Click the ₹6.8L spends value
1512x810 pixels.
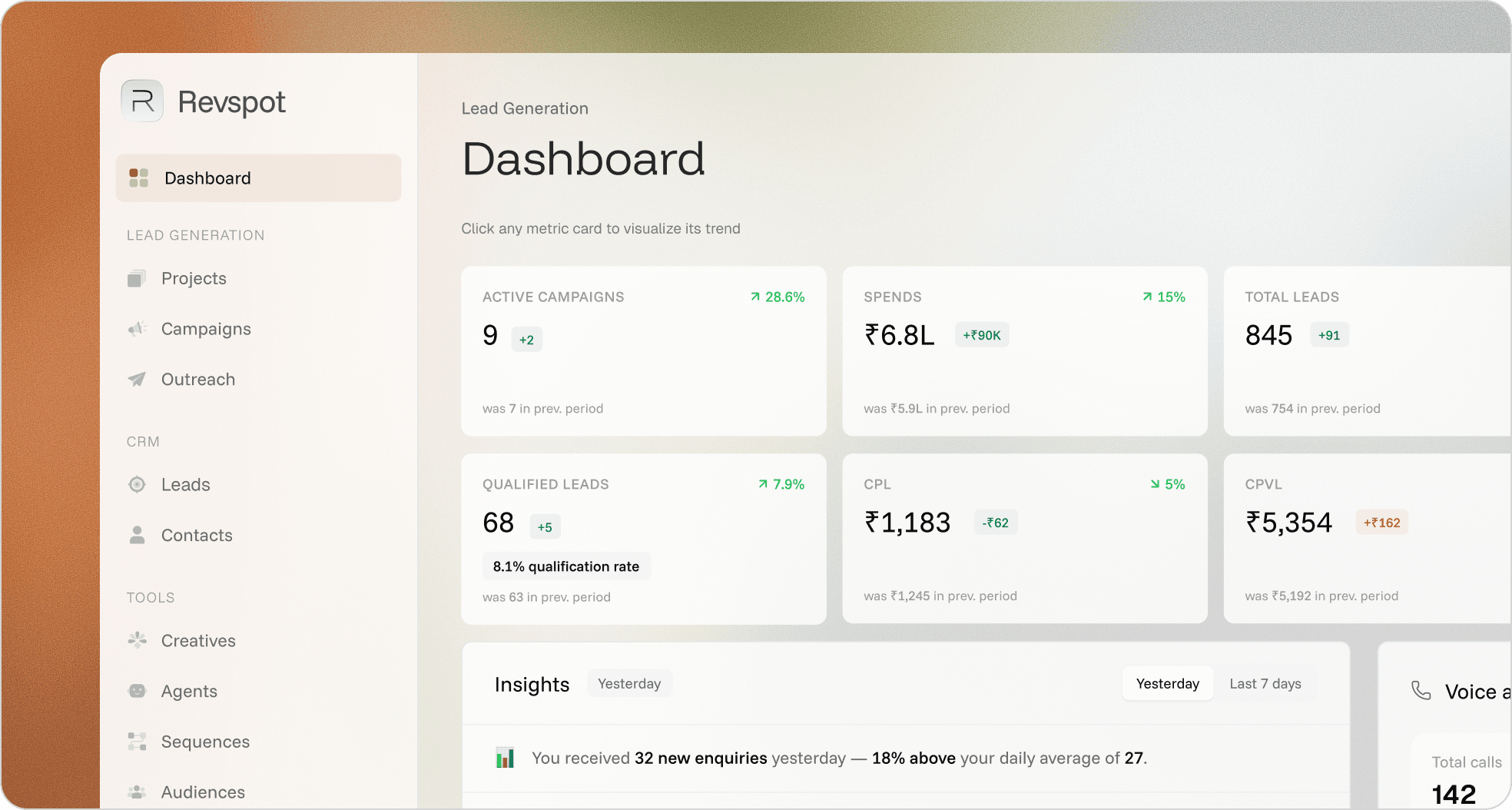900,335
